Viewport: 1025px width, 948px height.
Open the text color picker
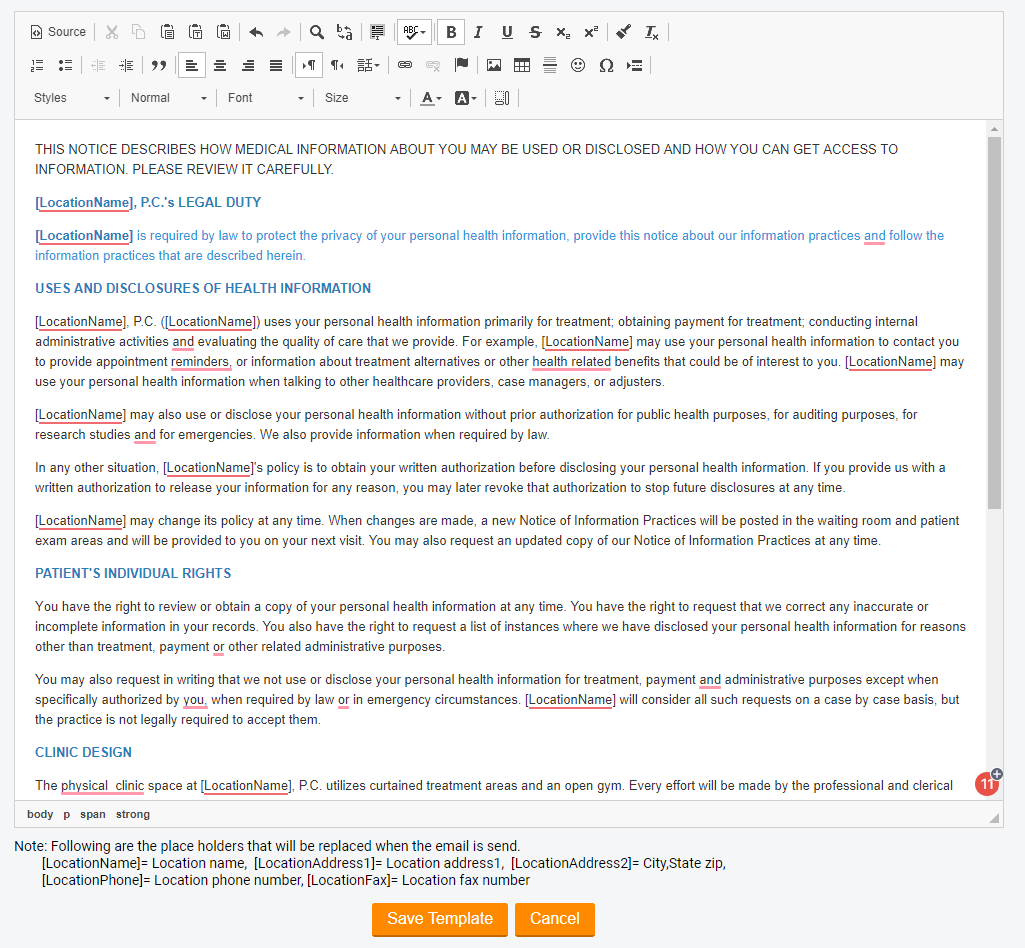(431, 98)
